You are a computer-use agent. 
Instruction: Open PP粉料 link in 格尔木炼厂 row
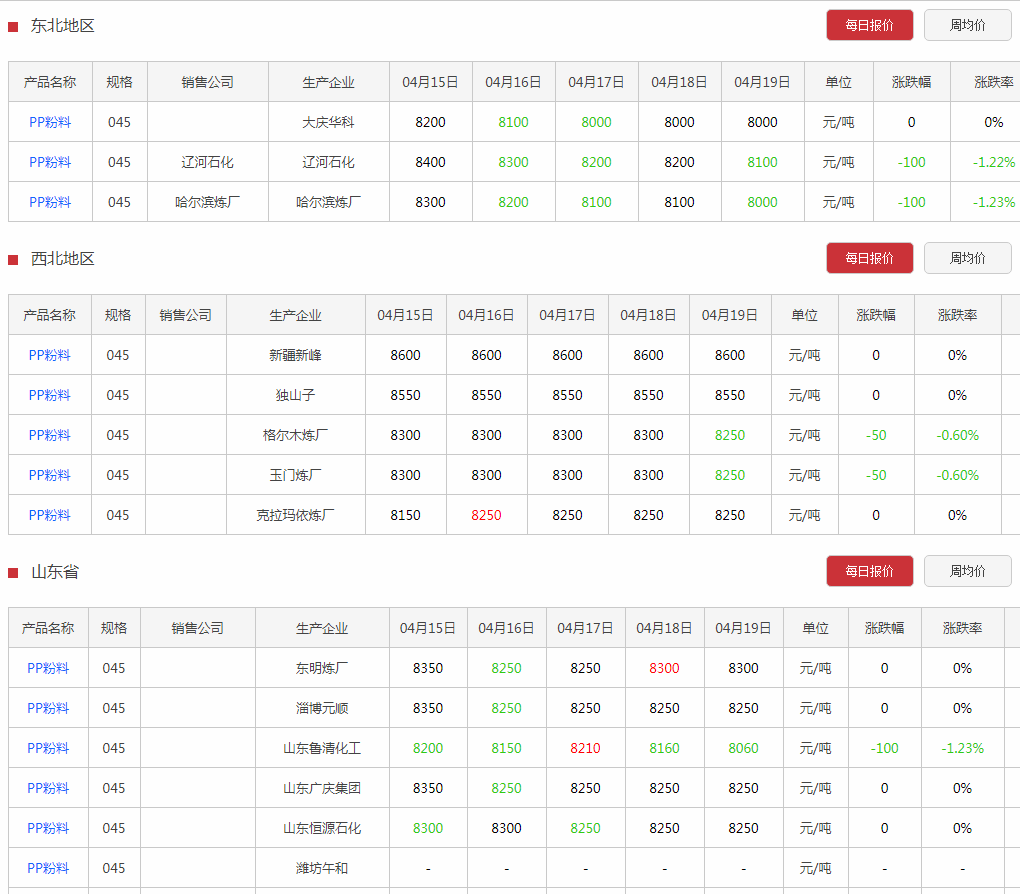coord(49,435)
